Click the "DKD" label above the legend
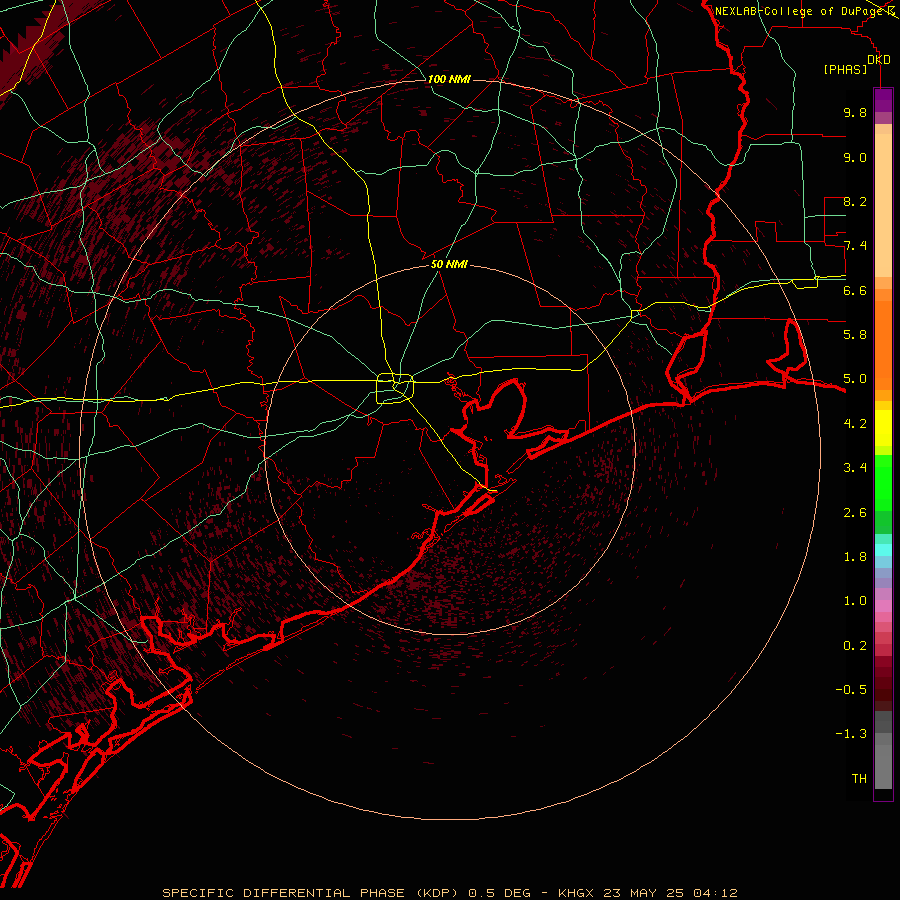The width and height of the screenshot is (900, 900). (x=879, y=60)
